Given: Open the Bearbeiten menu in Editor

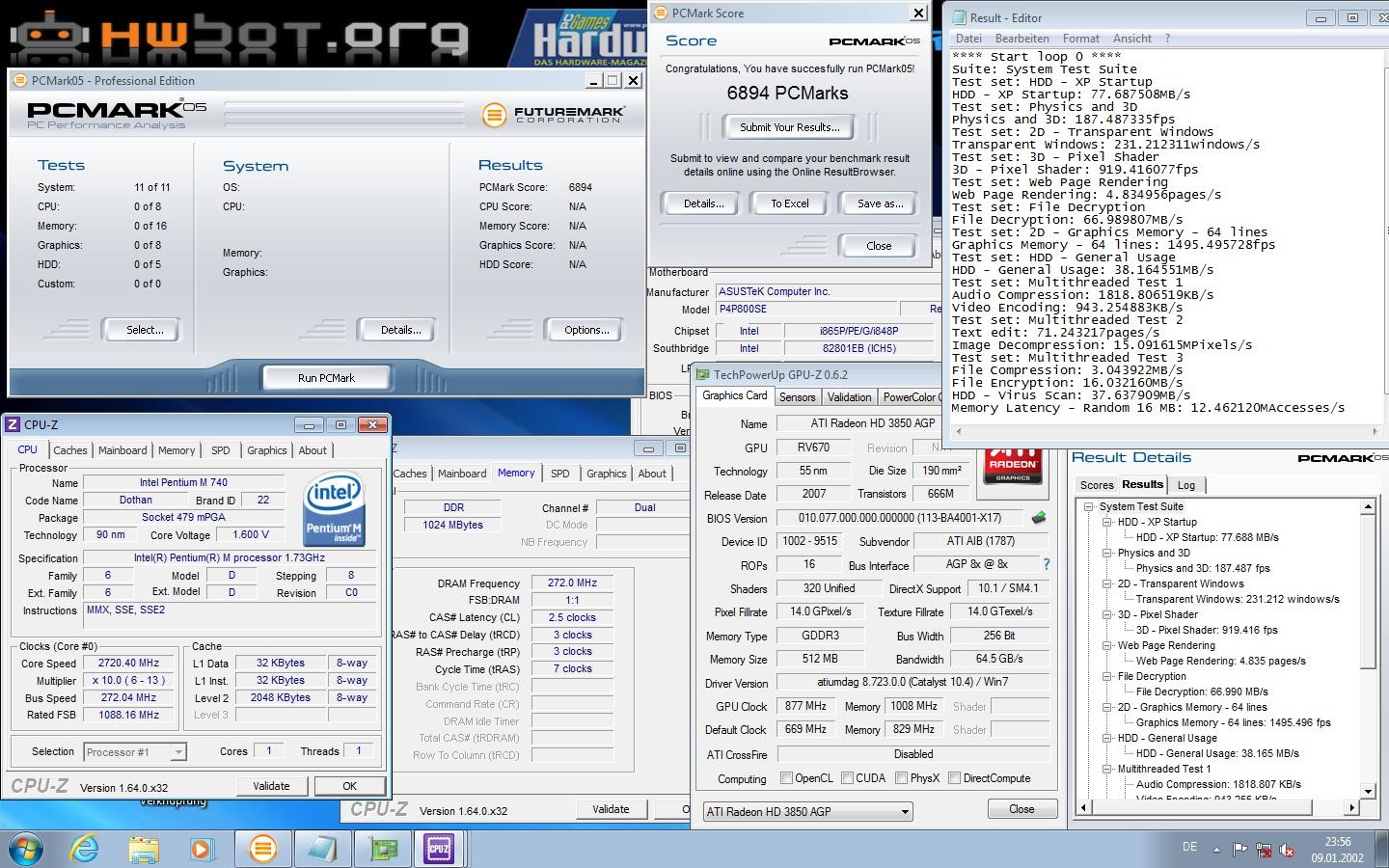Looking at the screenshot, I should tap(1021, 39).
